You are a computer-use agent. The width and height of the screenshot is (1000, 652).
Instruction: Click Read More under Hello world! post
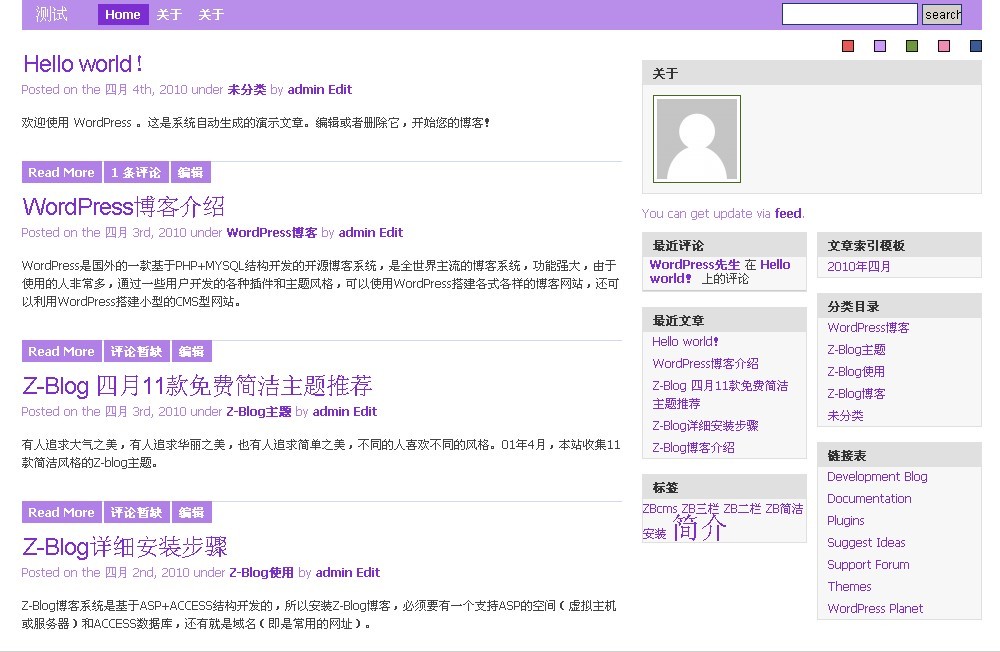61,172
